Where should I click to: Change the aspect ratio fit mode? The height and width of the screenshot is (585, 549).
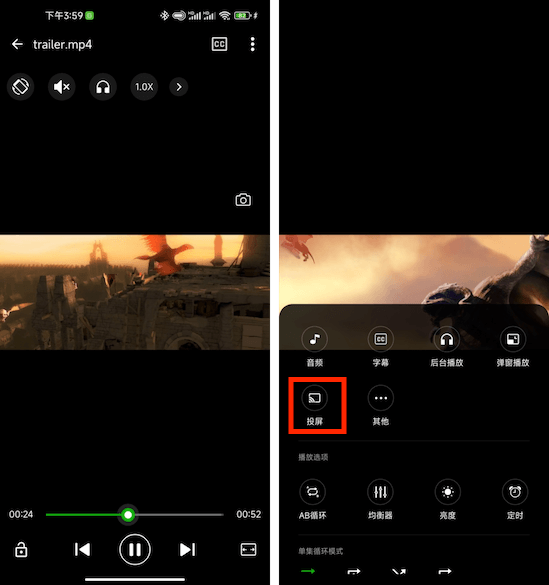(248, 550)
